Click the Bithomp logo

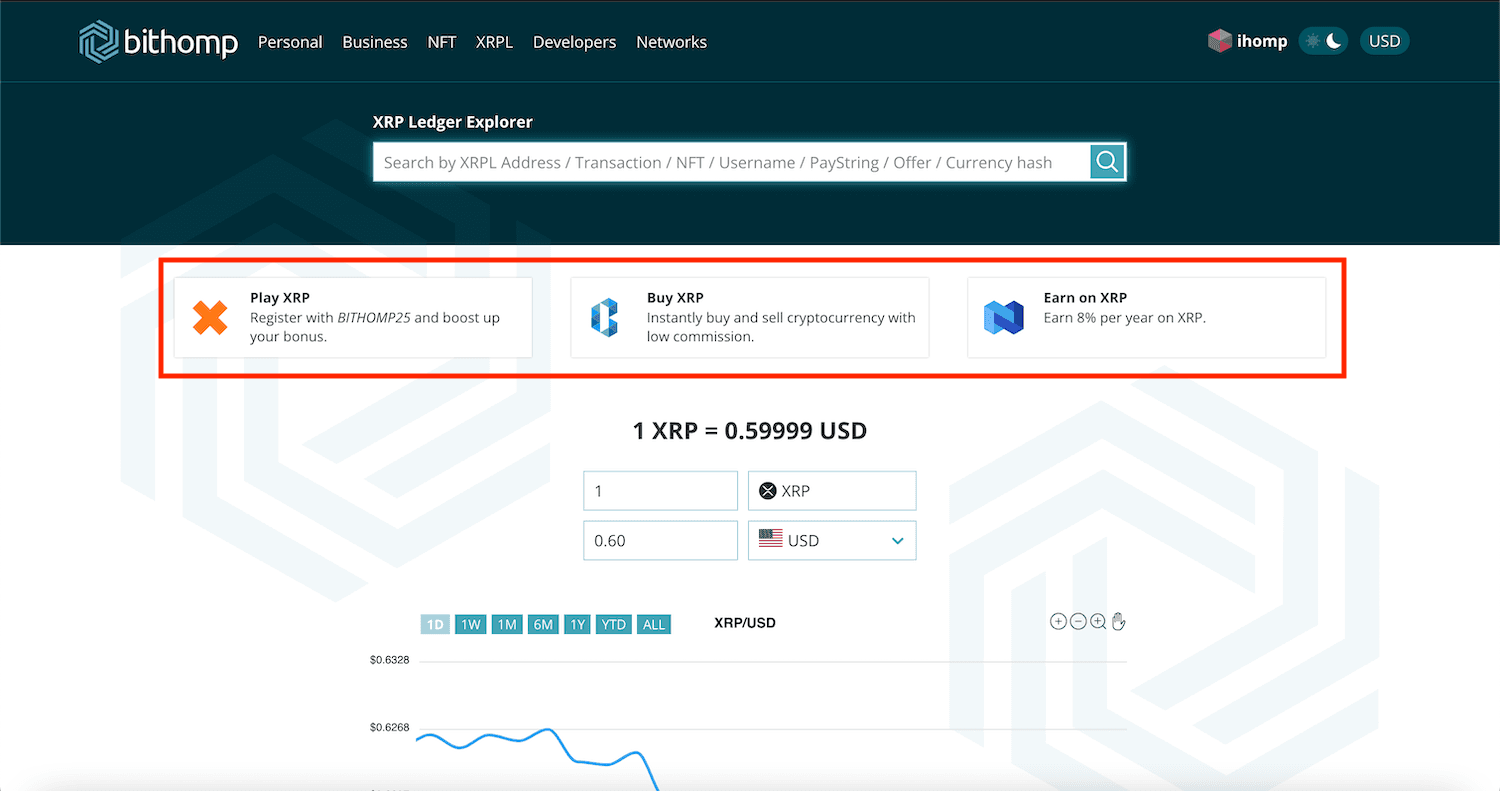tap(158, 42)
